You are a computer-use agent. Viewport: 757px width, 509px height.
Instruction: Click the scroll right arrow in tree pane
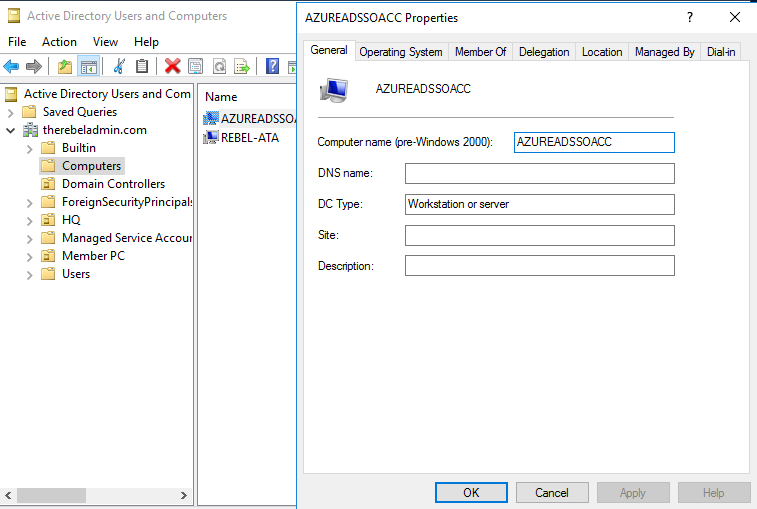[x=184, y=495]
